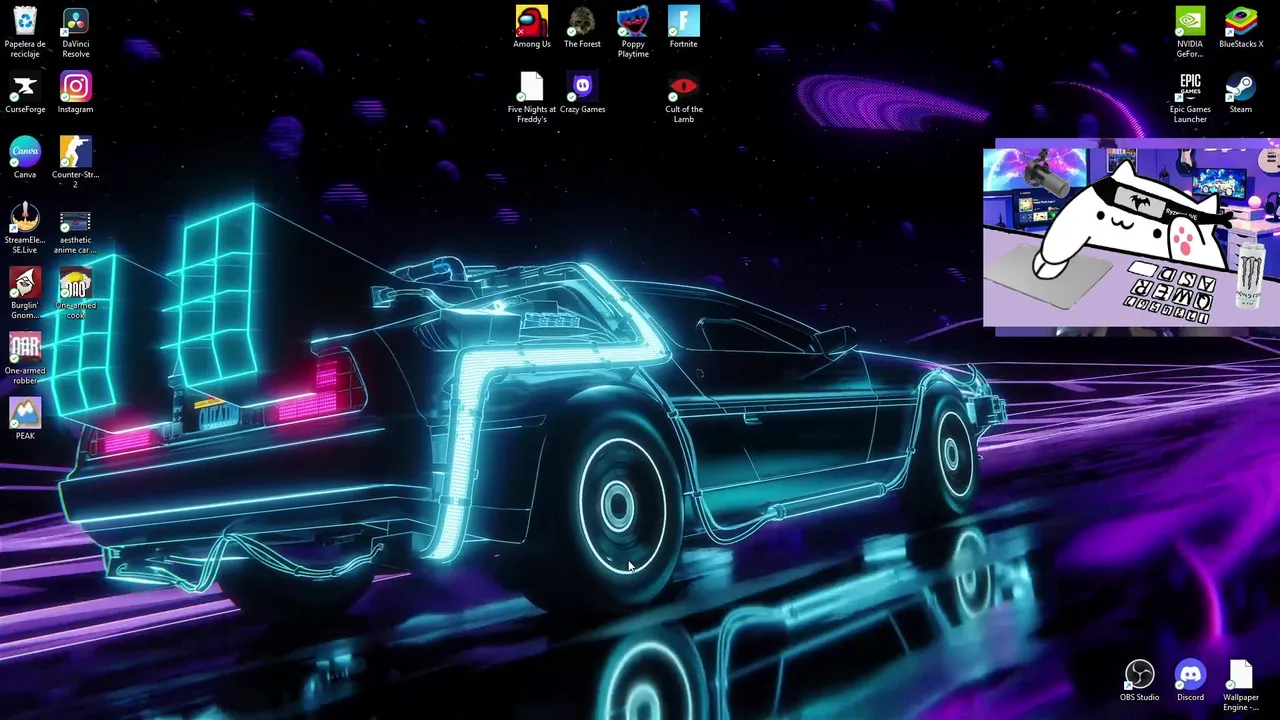Open the One-armed robber shortcut
This screenshot has width=1280, height=720.
(25, 359)
